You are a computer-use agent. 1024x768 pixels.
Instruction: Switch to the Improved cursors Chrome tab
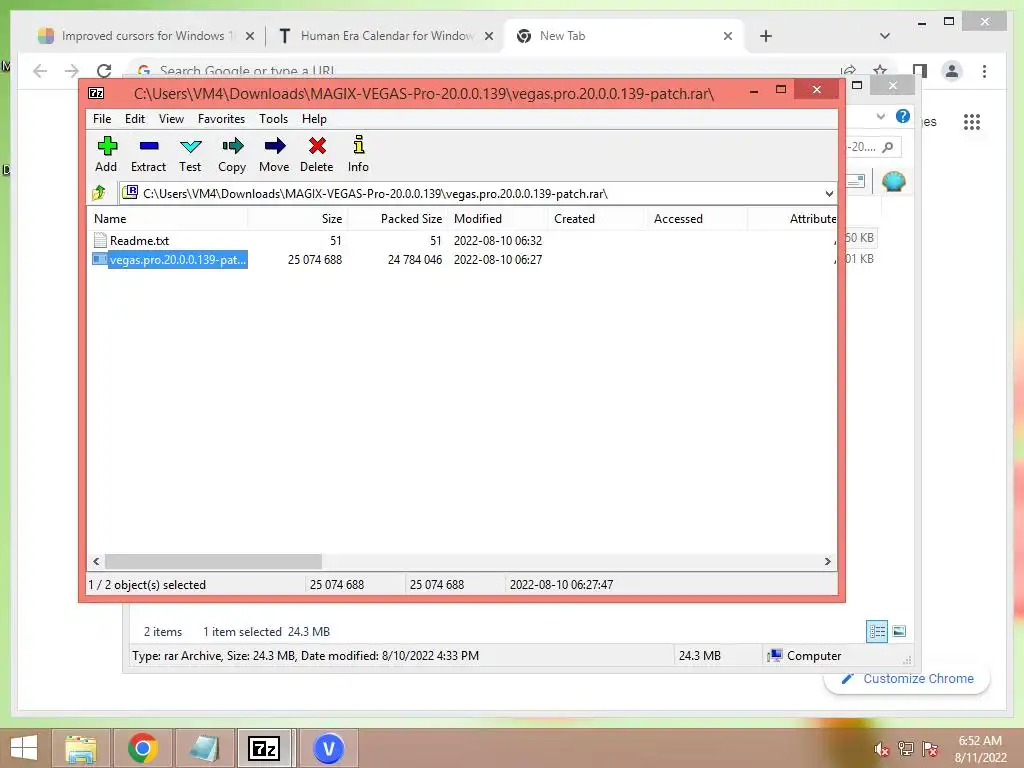point(146,36)
